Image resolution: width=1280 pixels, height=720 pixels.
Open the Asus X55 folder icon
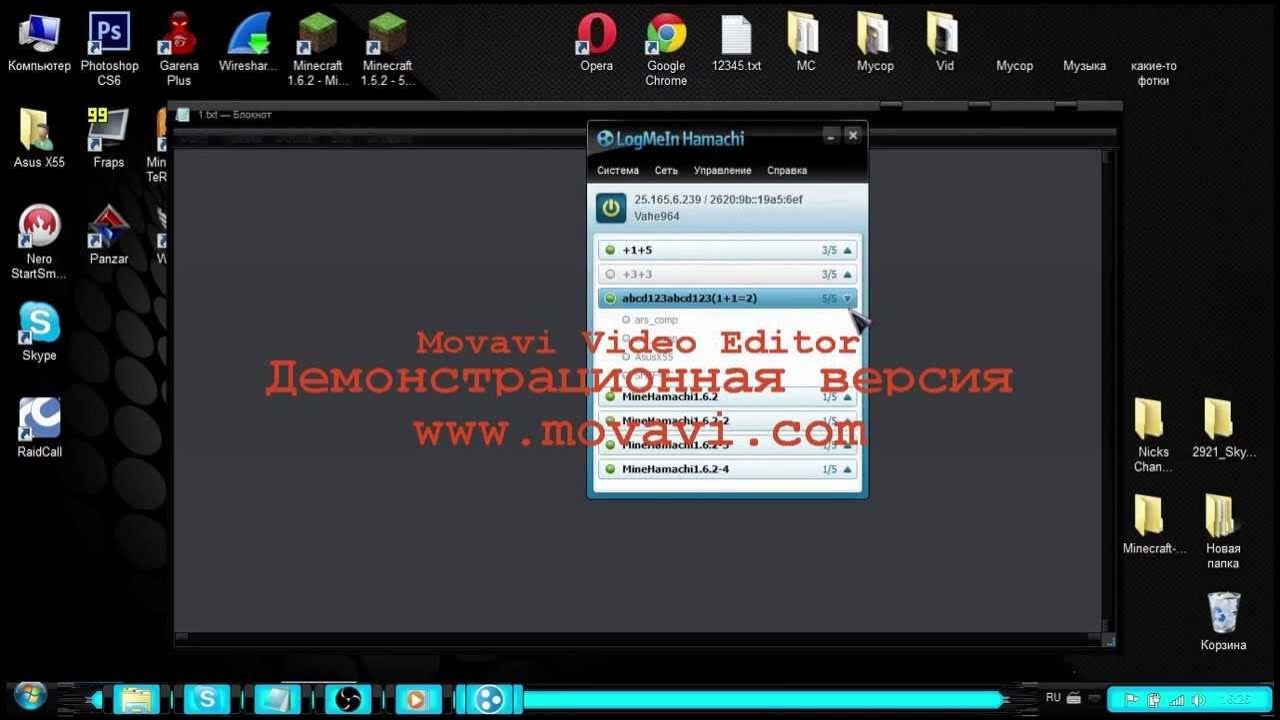click(x=40, y=138)
